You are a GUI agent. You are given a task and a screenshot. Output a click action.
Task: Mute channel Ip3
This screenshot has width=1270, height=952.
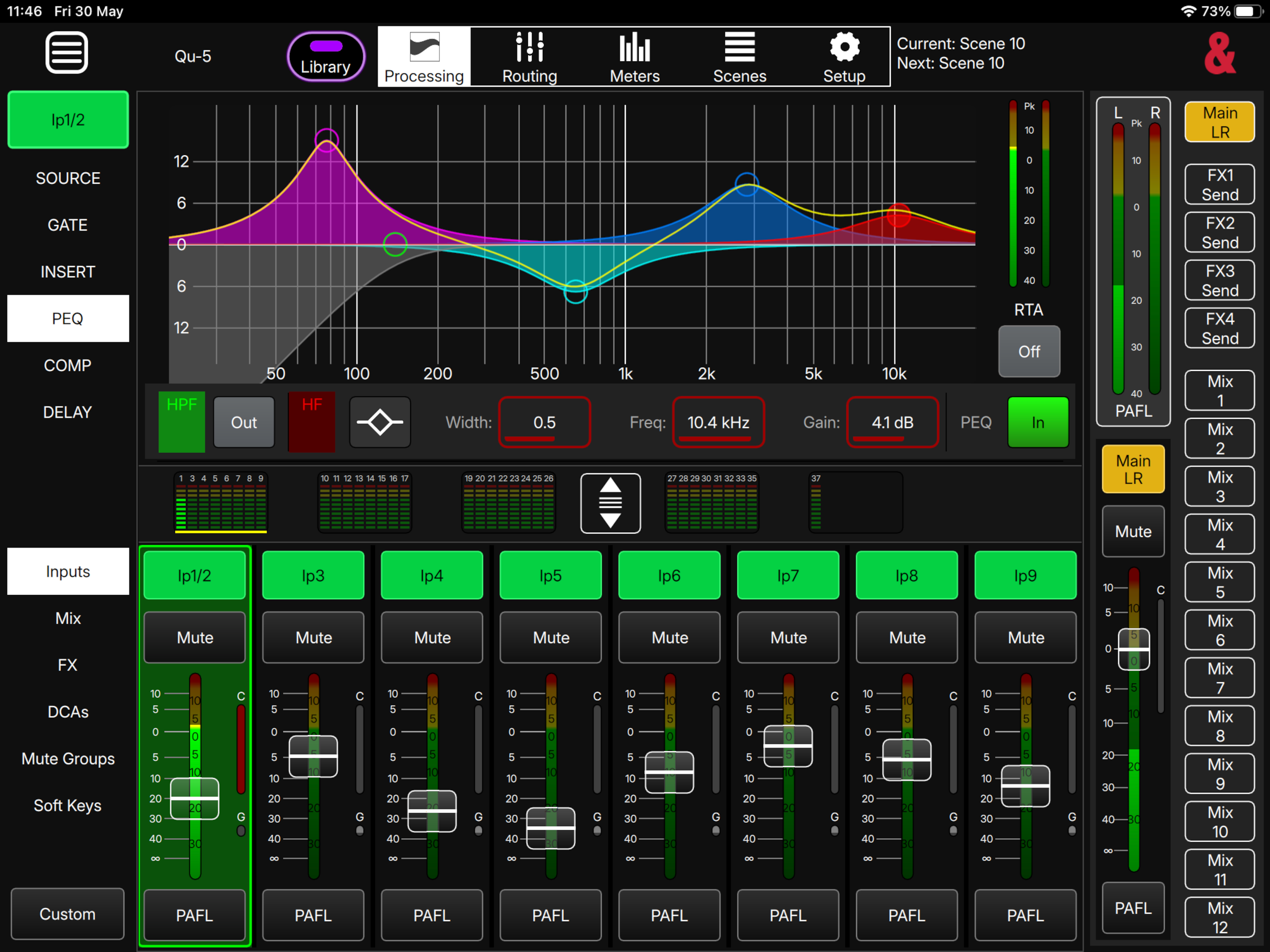(x=313, y=637)
